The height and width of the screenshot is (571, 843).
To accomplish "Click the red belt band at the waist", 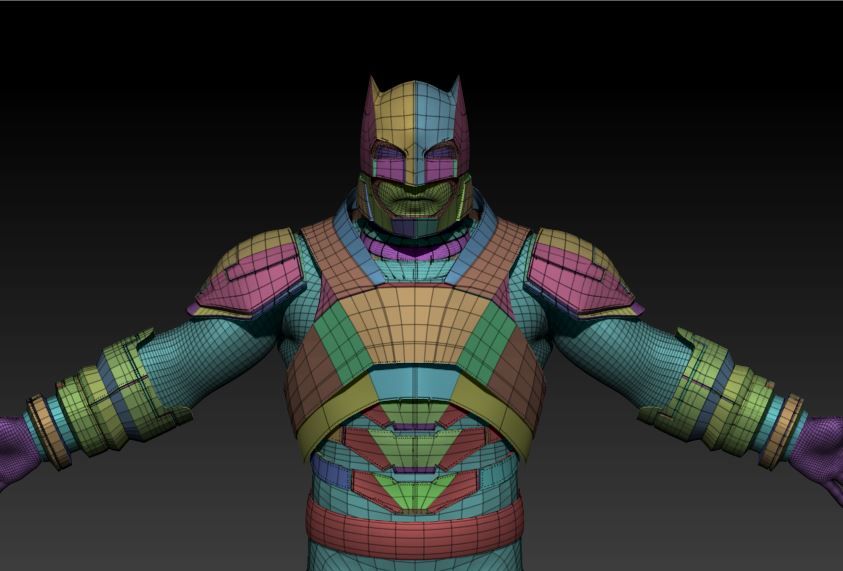I will [413, 526].
